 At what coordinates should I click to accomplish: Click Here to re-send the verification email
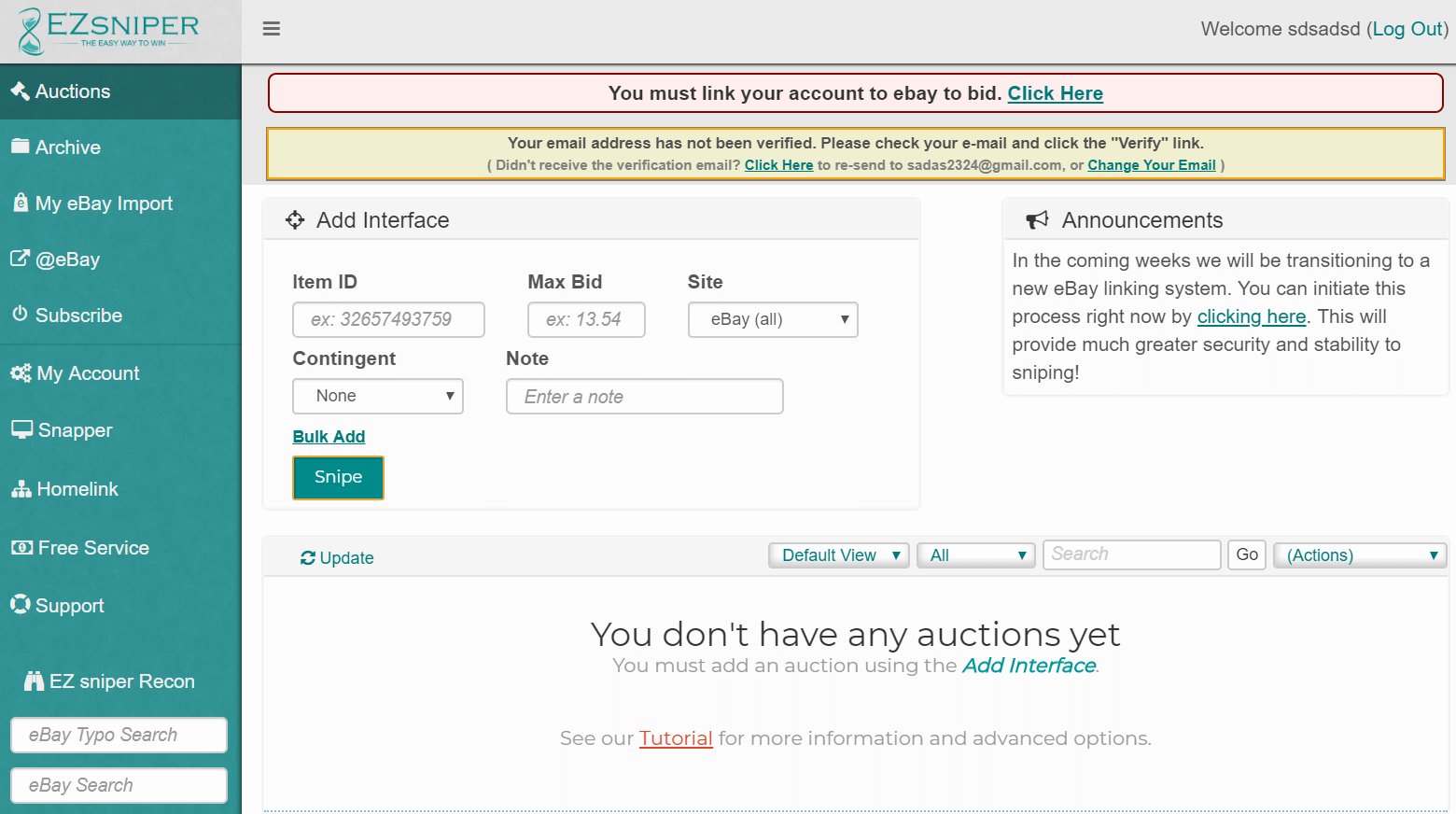[x=778, y=165]
